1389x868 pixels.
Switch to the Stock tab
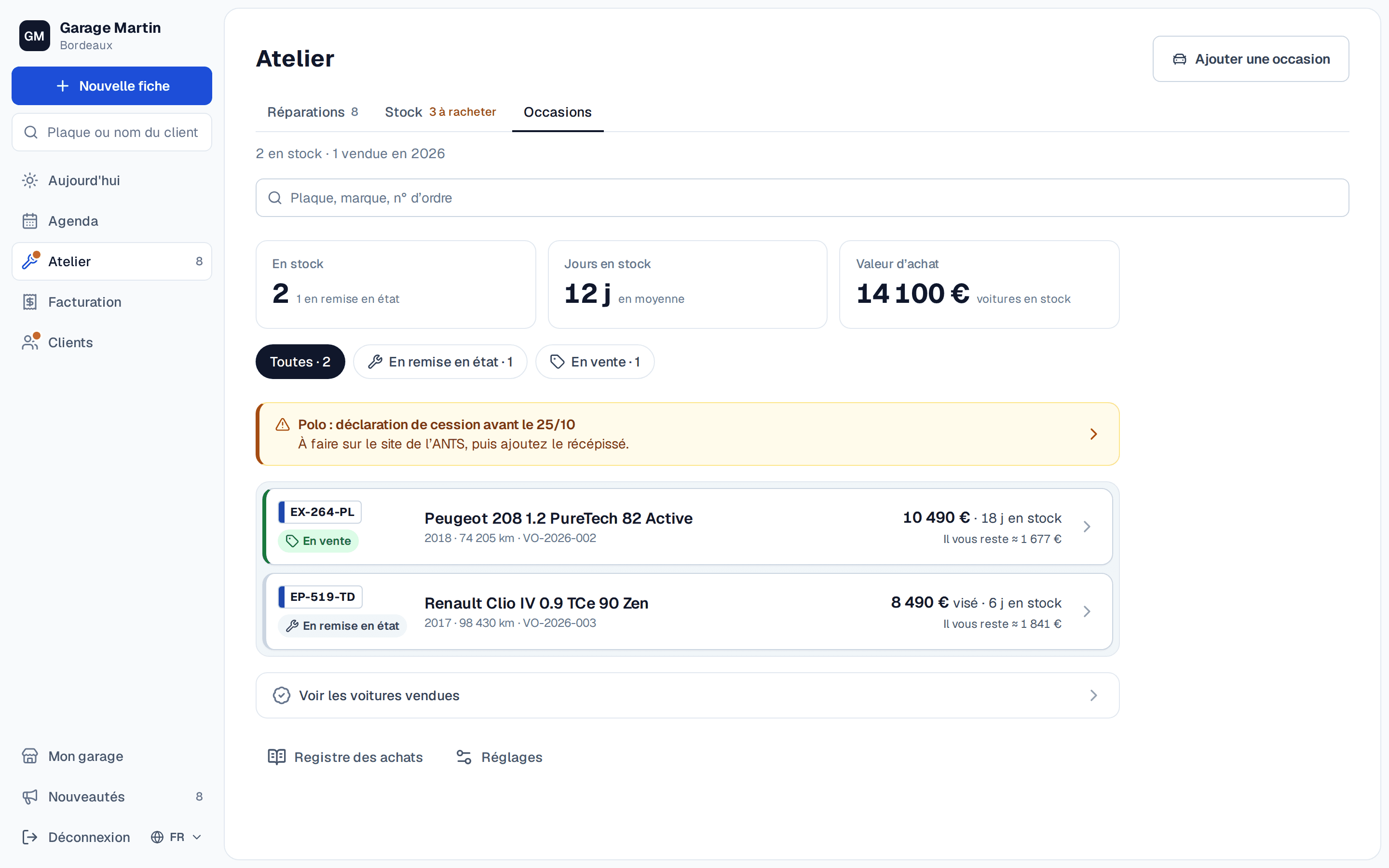(440, 112)
